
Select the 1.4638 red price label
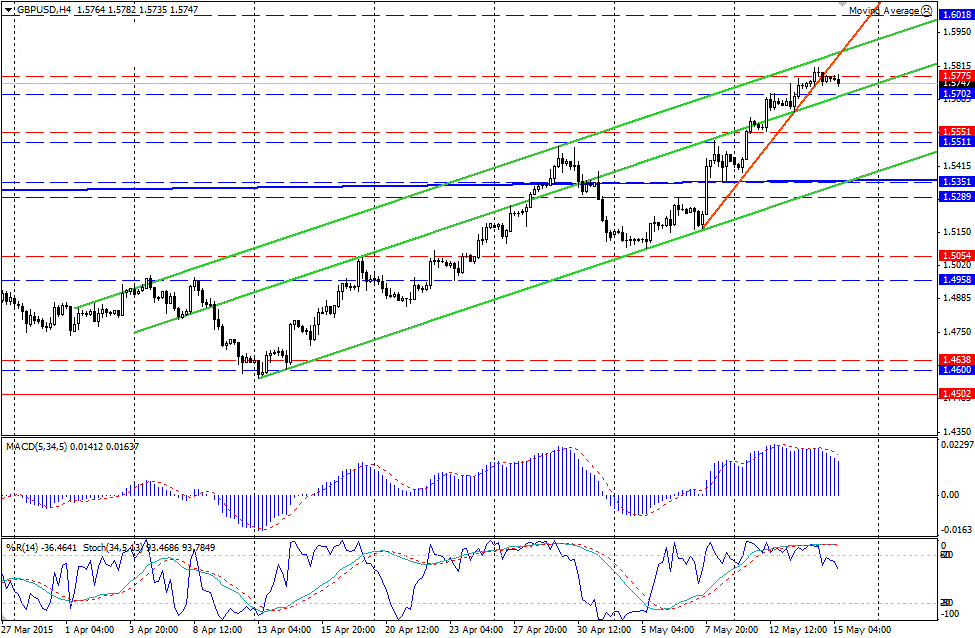[957, 359]
